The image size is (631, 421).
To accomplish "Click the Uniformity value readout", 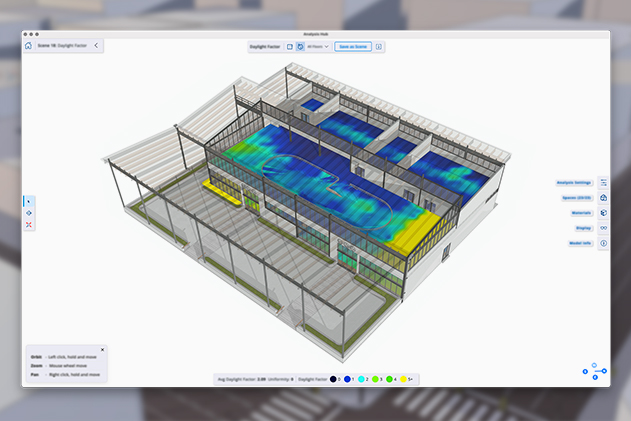I will 280,379.
